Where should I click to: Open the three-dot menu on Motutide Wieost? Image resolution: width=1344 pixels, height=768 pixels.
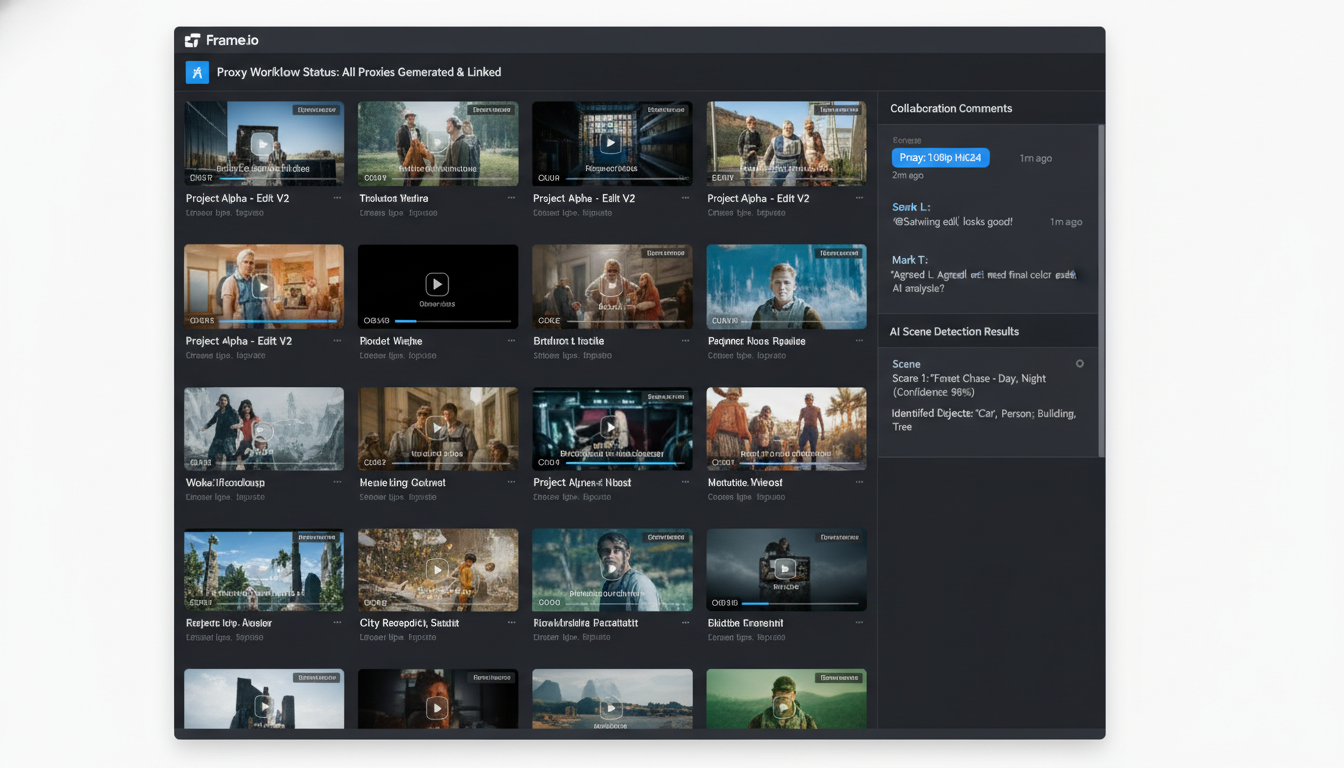click(x=859, y=481)
